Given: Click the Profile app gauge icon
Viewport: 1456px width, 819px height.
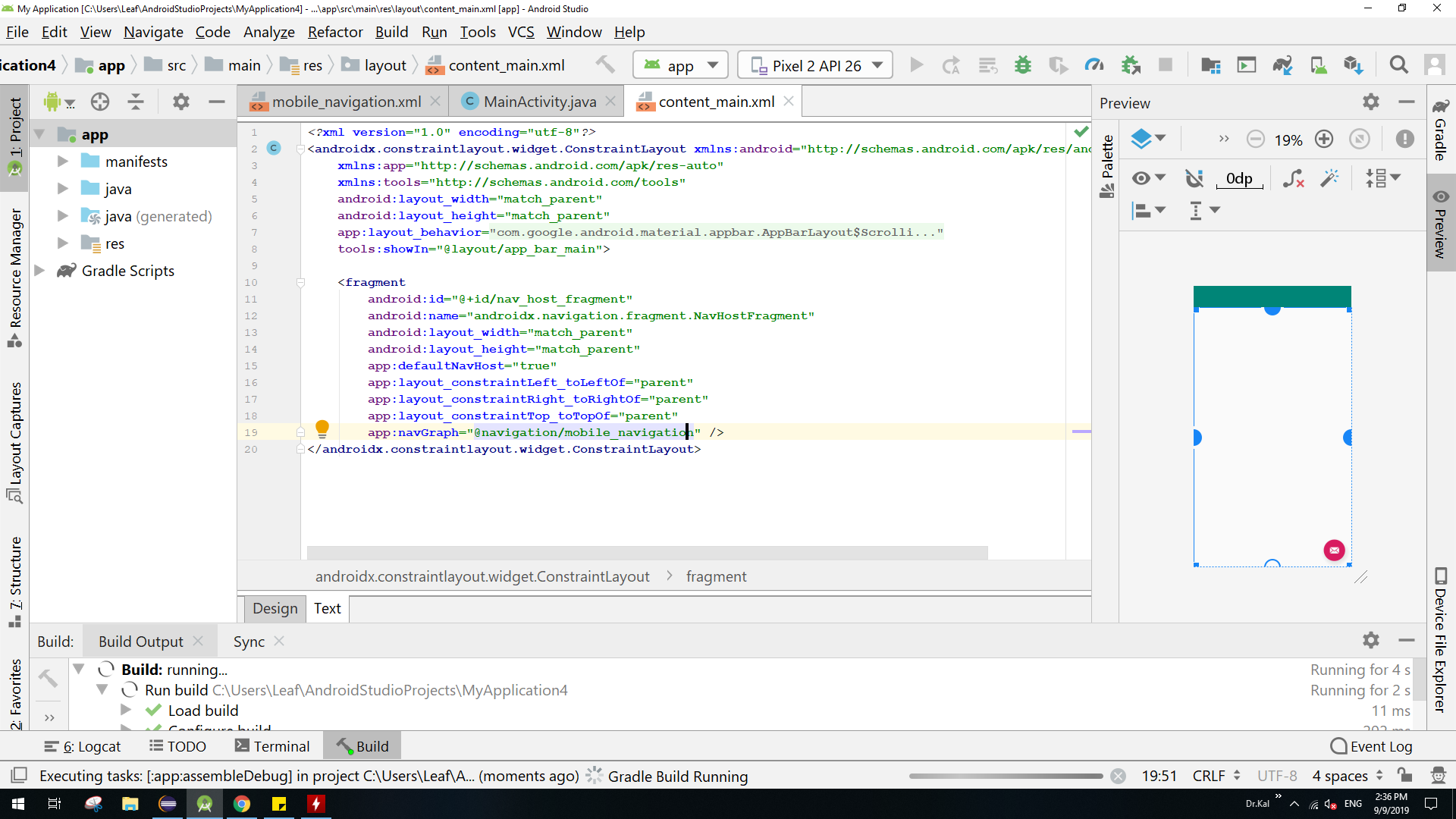Looking at the screenshot, I should tap(1094, 65).
